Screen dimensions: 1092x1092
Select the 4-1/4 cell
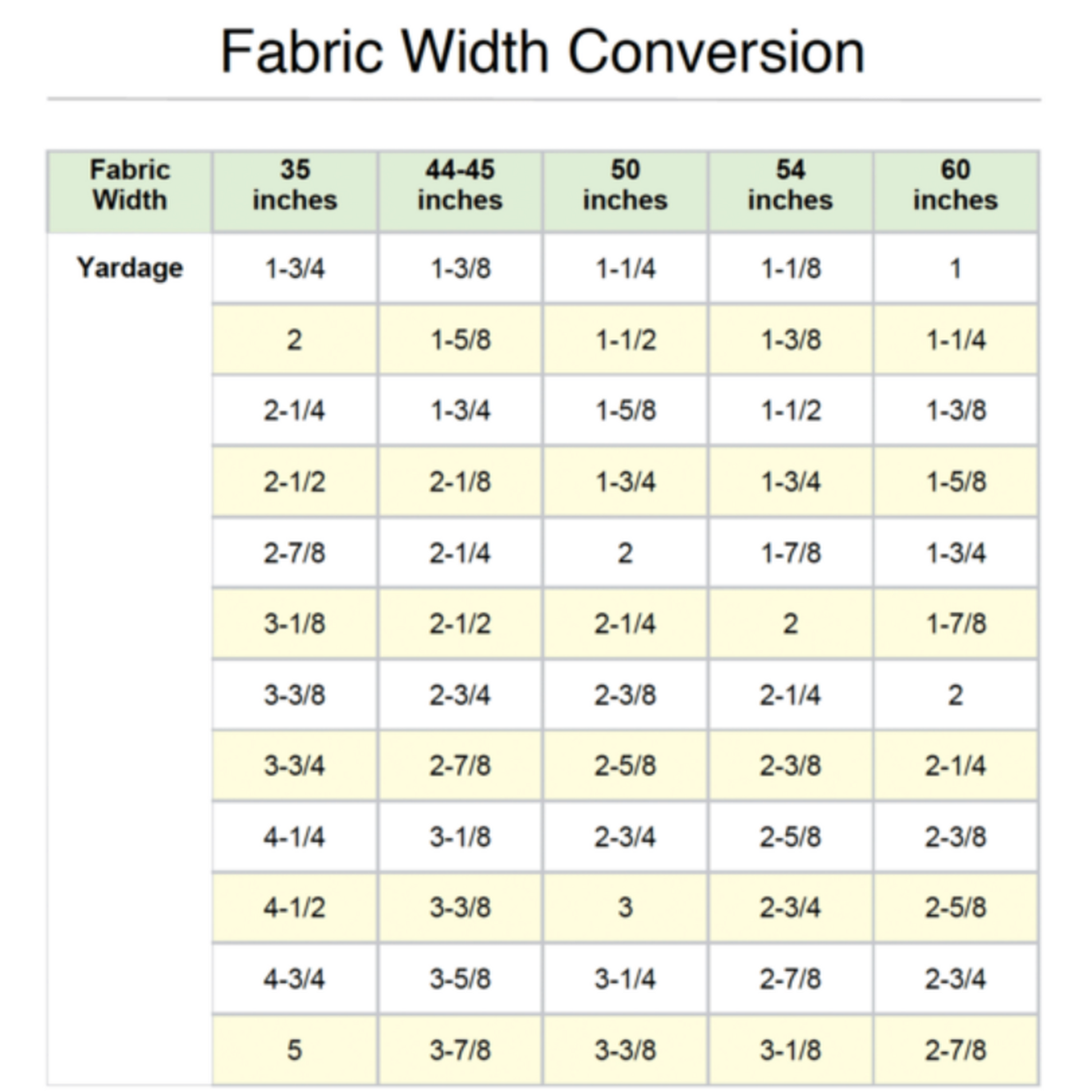coord(295,837)
